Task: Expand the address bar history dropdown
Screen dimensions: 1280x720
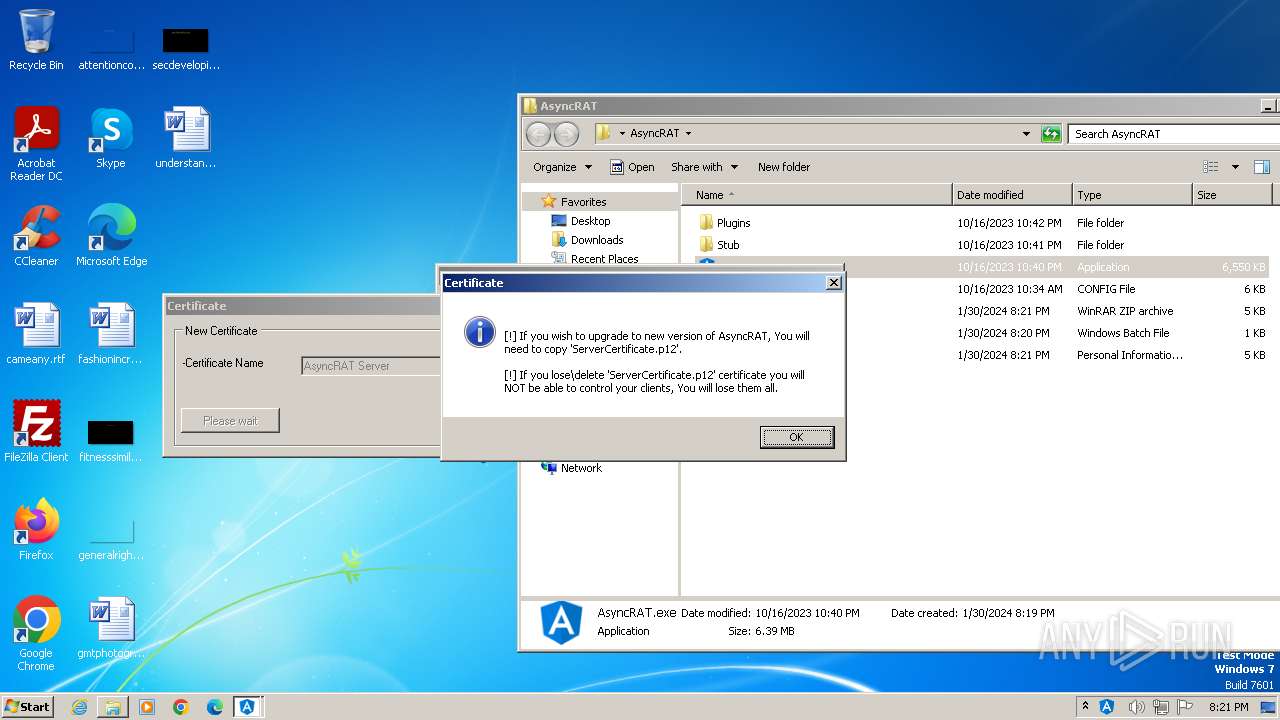Action: pyautogui.click(x=1026, y=133)
